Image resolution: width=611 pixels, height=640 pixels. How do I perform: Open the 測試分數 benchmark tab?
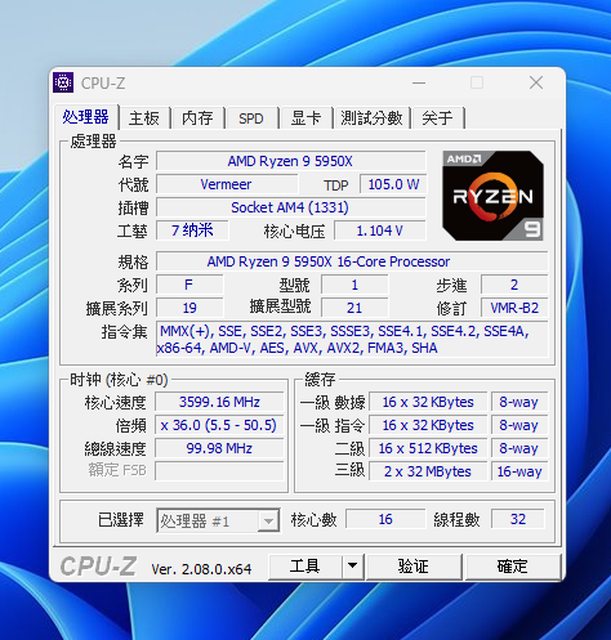click(x=371, y=118)
